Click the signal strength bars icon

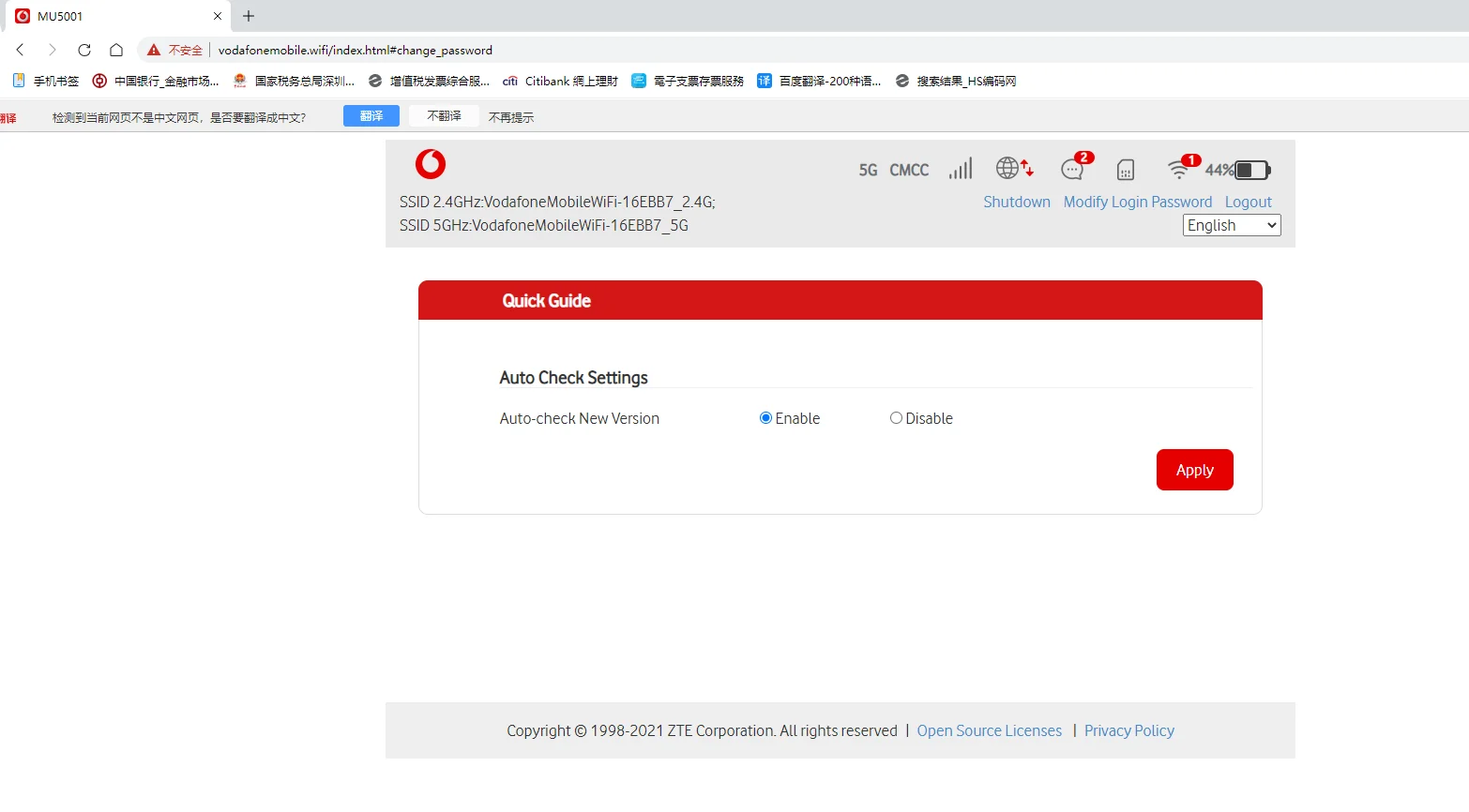[x=960, y=169]
